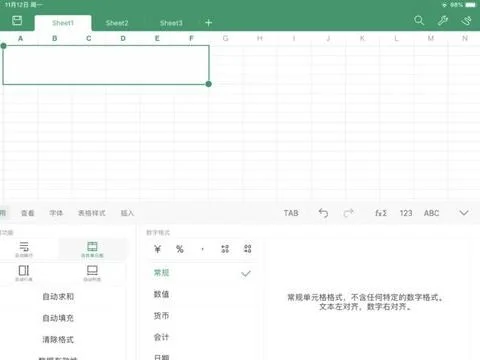
Task: Open the wrench tools icon
Action: pos(443,21)
